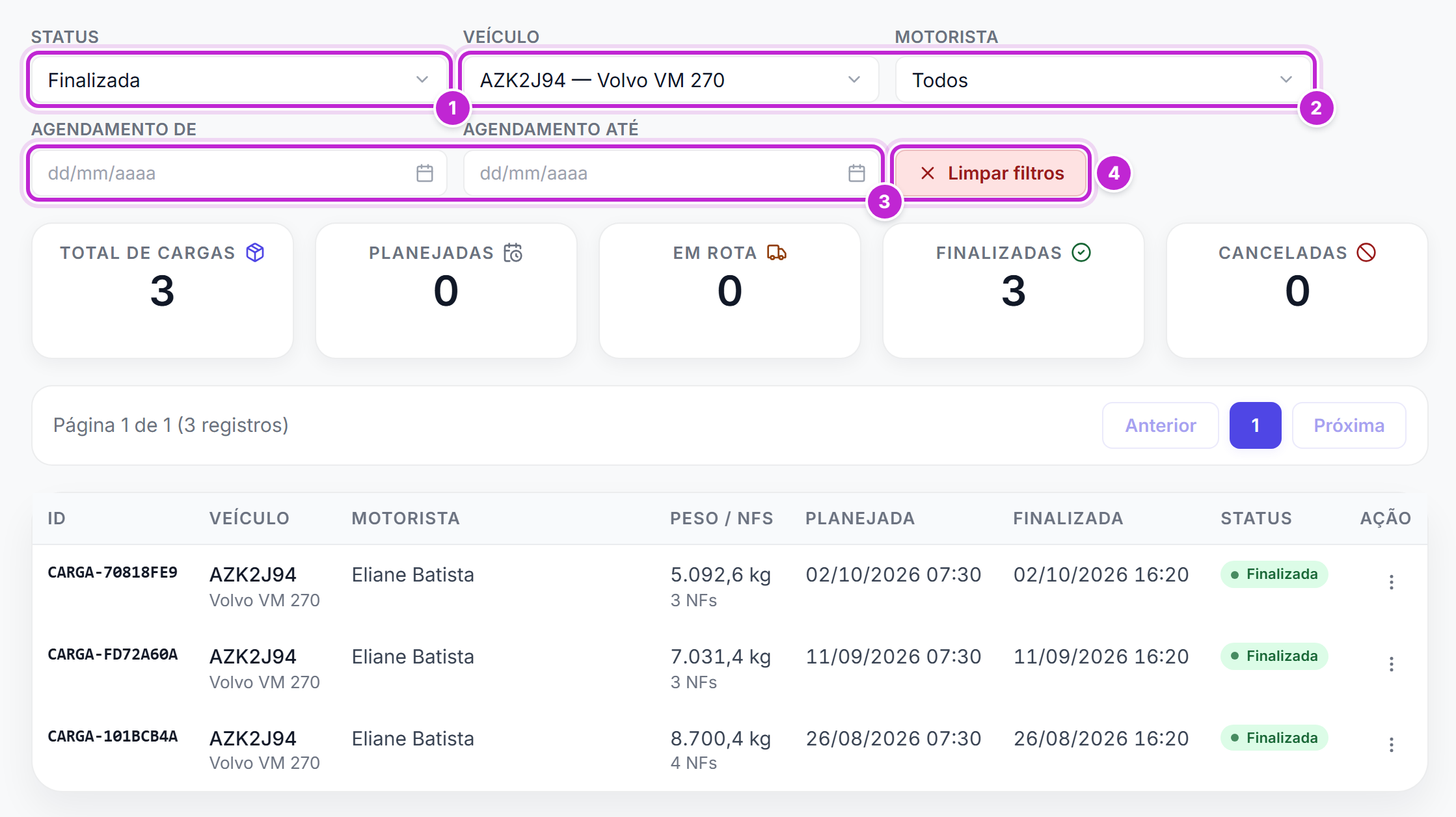The image size is (1456, 817).
Task: Click the Página 1 de 1 (3 registros) text
Action: (x=170, y=425)
